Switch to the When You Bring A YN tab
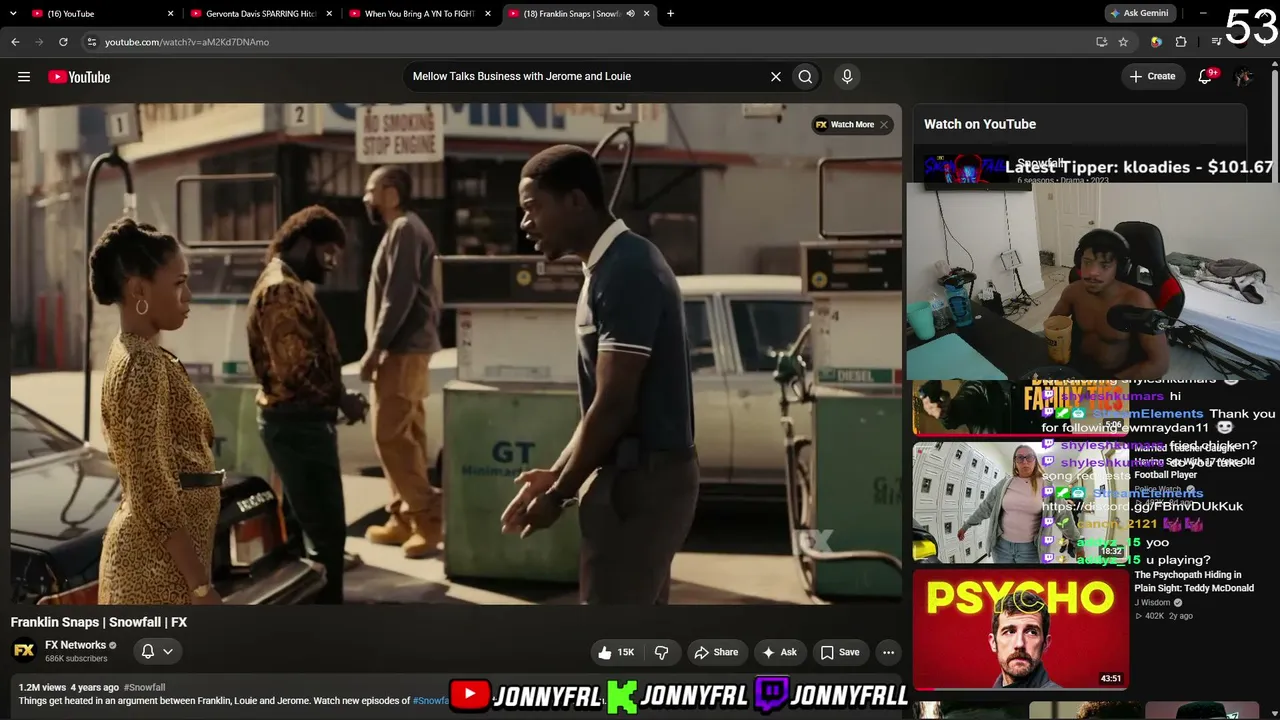1280x720 pixels. (419, 14)
